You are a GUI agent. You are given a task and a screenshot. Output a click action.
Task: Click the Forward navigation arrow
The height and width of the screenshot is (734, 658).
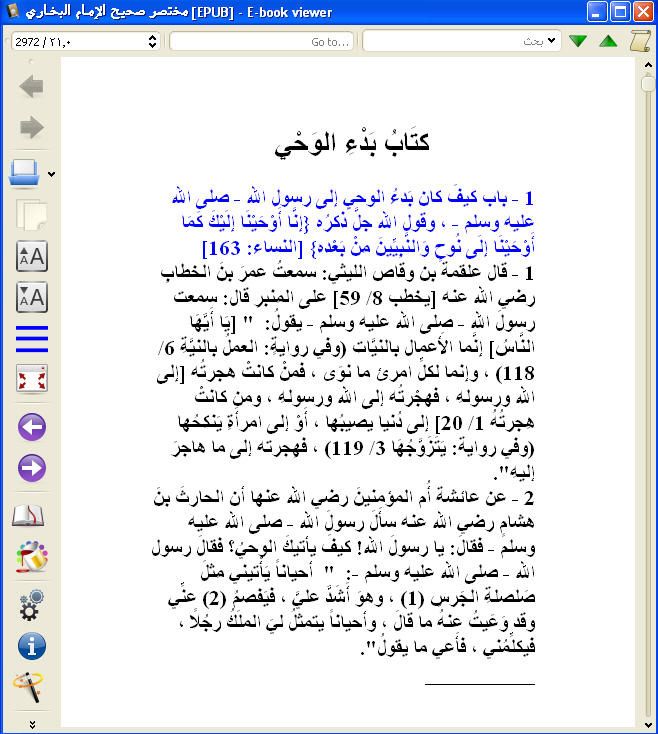coord(31,128)
